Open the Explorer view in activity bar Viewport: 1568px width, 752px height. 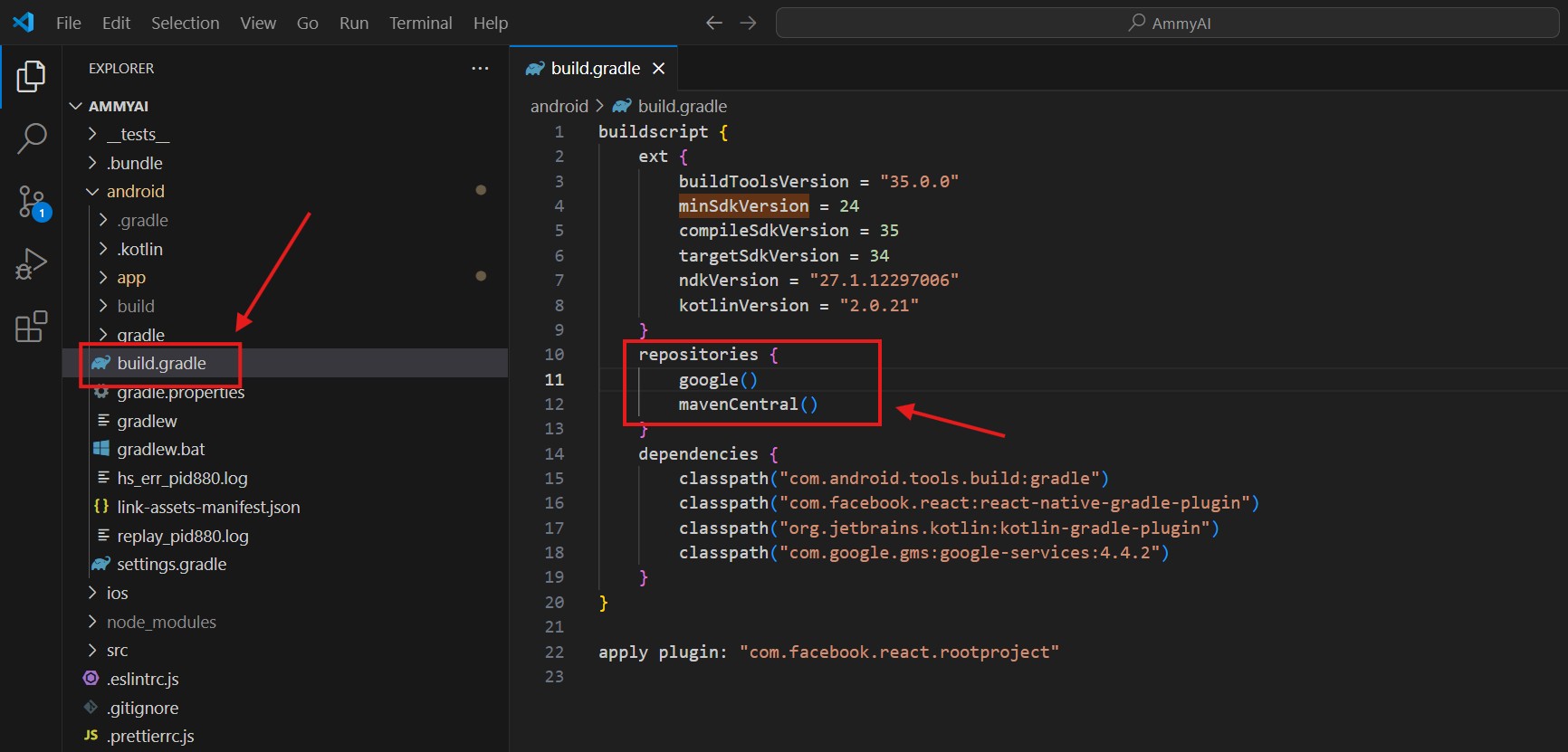[31, 77]
